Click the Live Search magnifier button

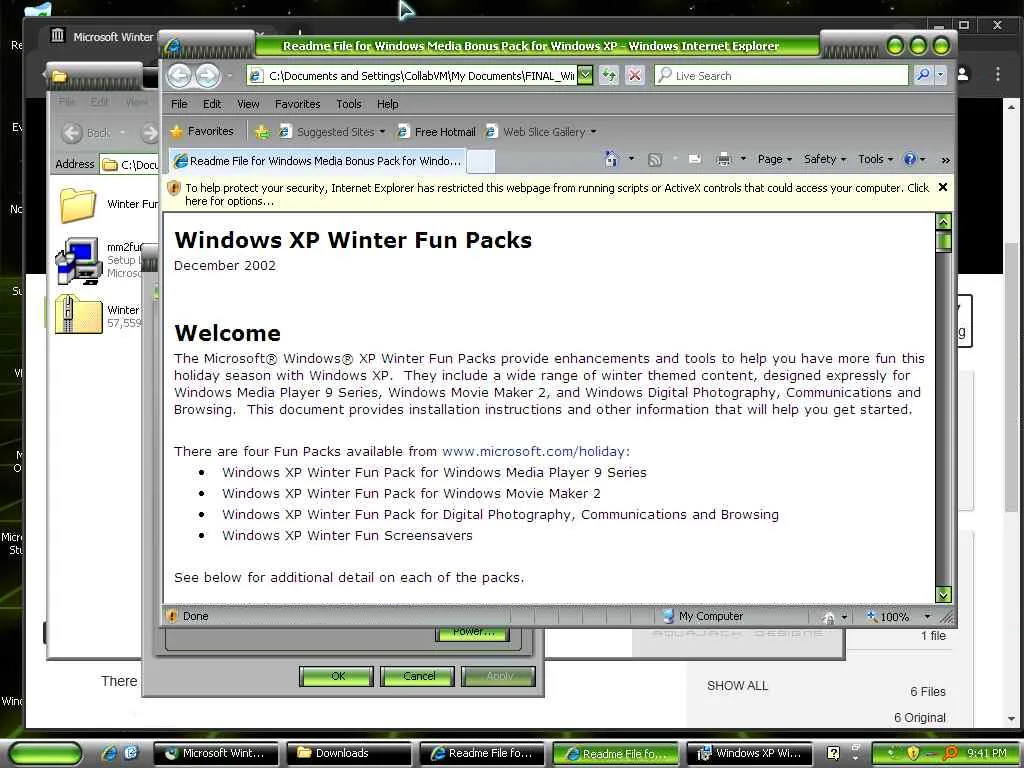click(x=922, y=76)
